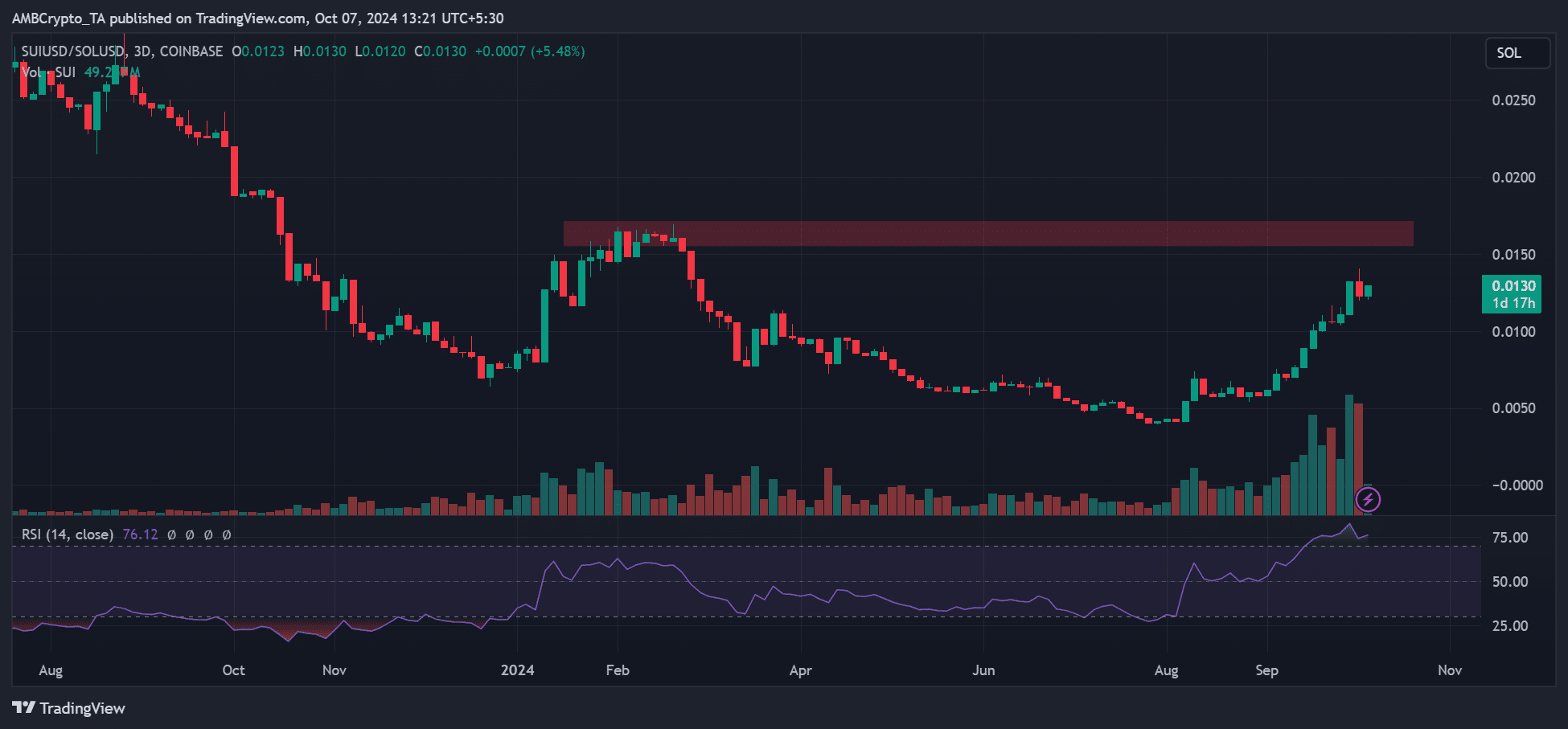Screen dimensions: 1568x729
Task: Click the 0.0050 price axis label
Action: pos(1513,408)
